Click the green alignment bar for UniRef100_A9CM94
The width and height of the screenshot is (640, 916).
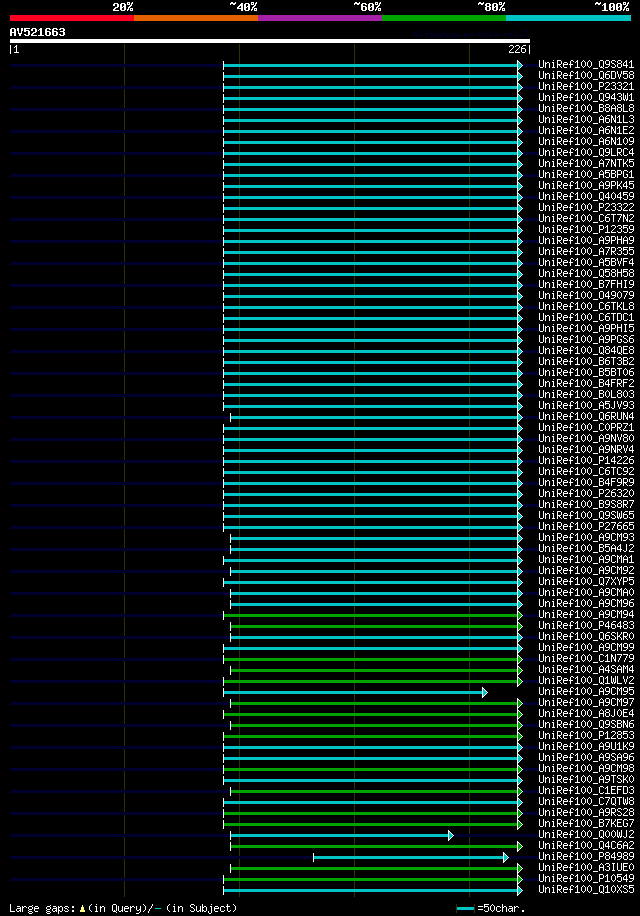pyautogui.click(x=371, y=615)
